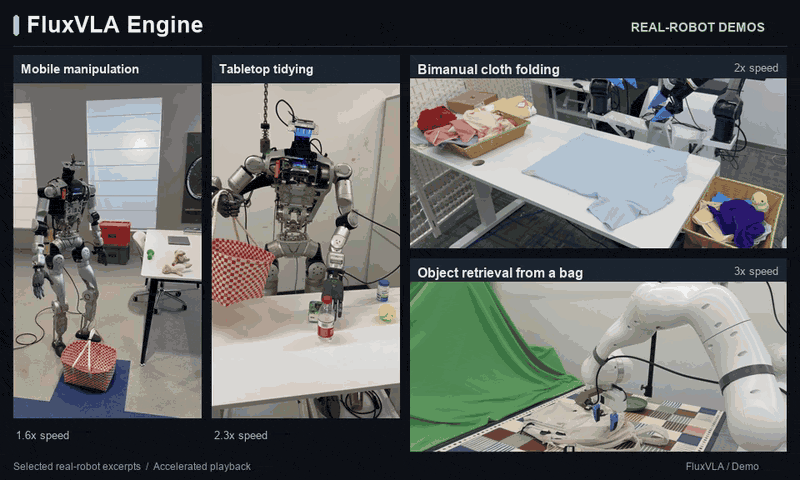Click the FluxVLA Engine title
800x480 pixels.
(115, 24)
